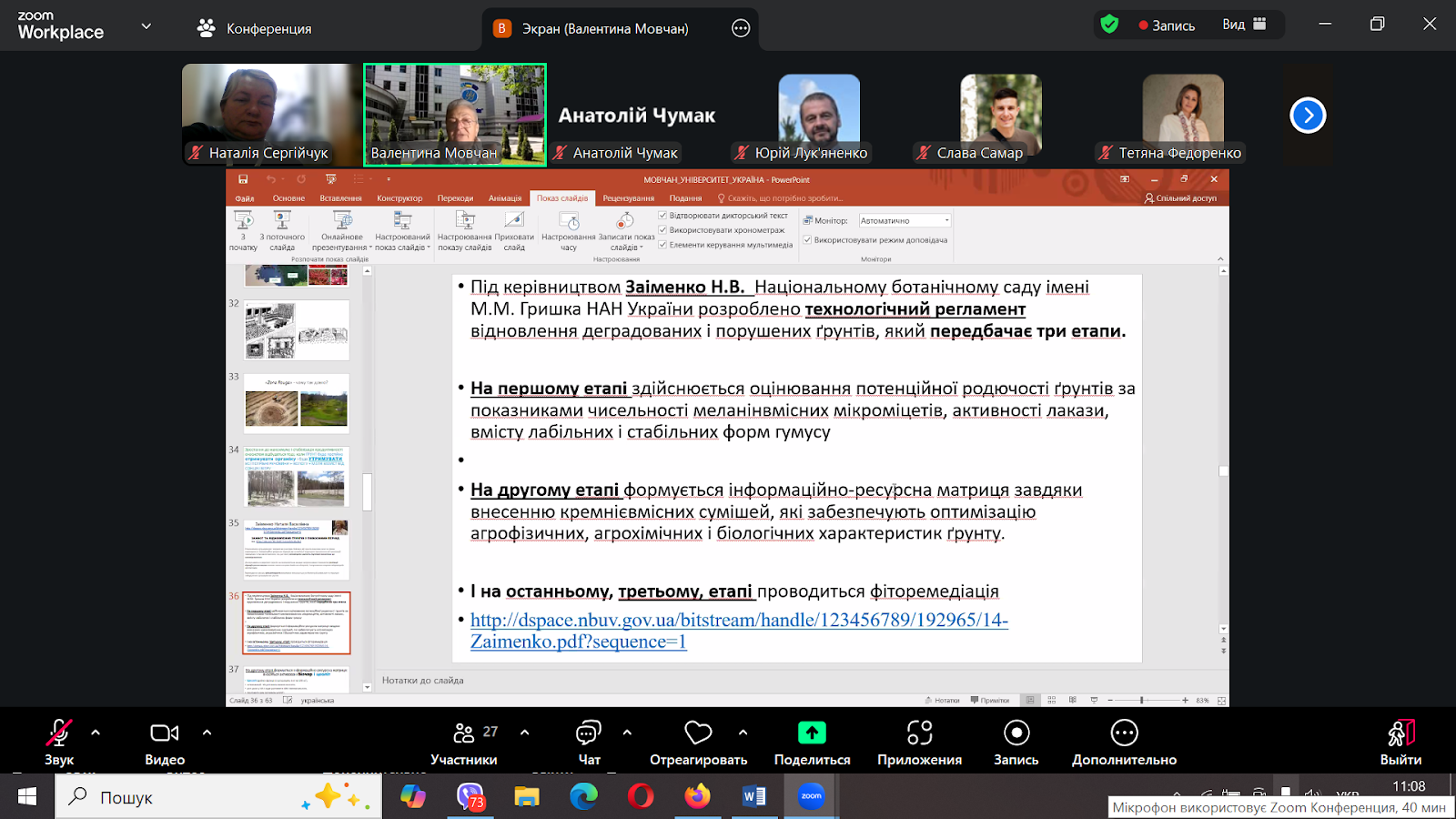Viewport: 1456px width, 819px height.
Task: Open the Файл tab in PowerPoint
Action: [x=245, y=198]
